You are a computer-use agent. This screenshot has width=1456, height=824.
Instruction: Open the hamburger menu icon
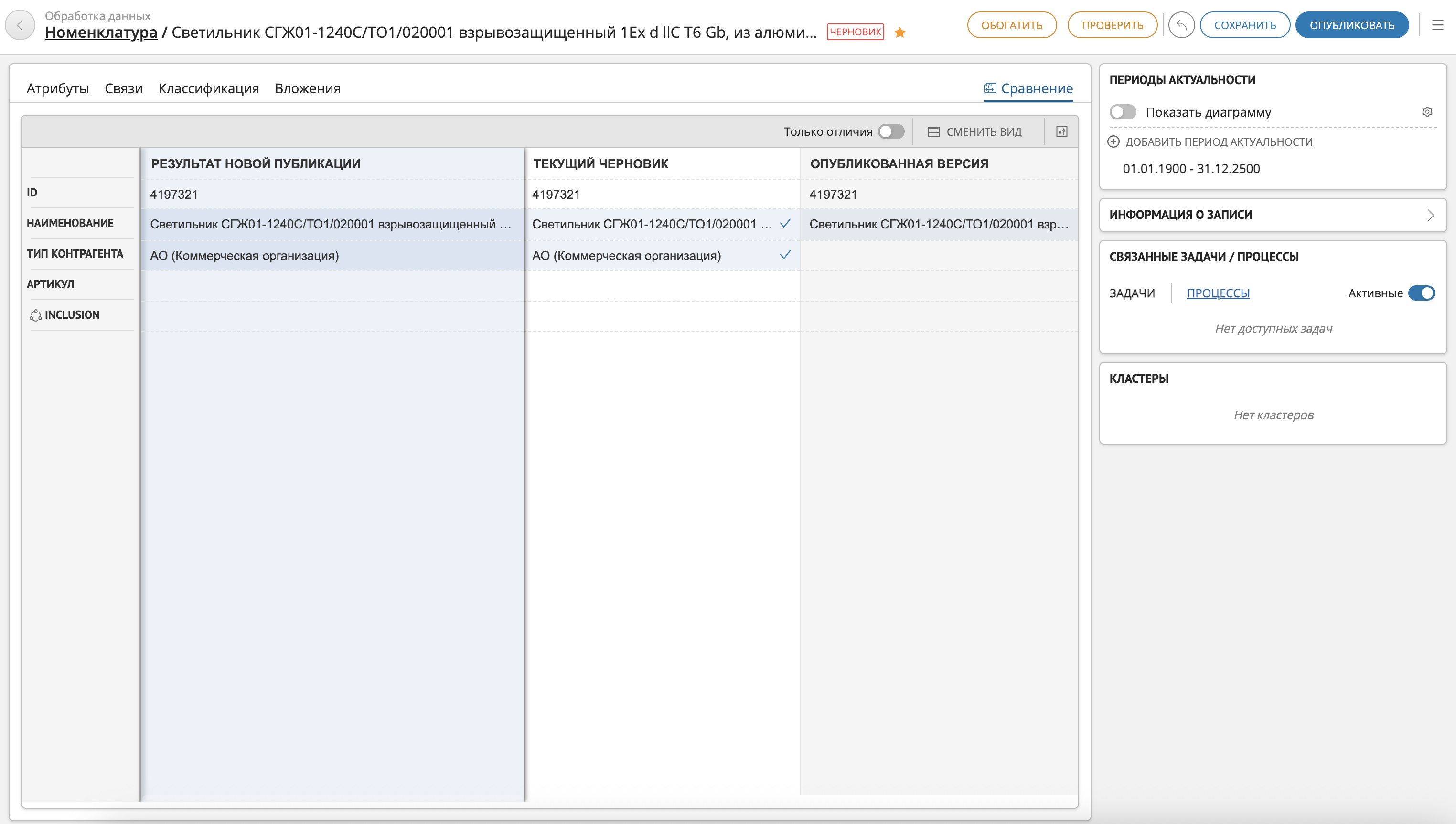1437,25
